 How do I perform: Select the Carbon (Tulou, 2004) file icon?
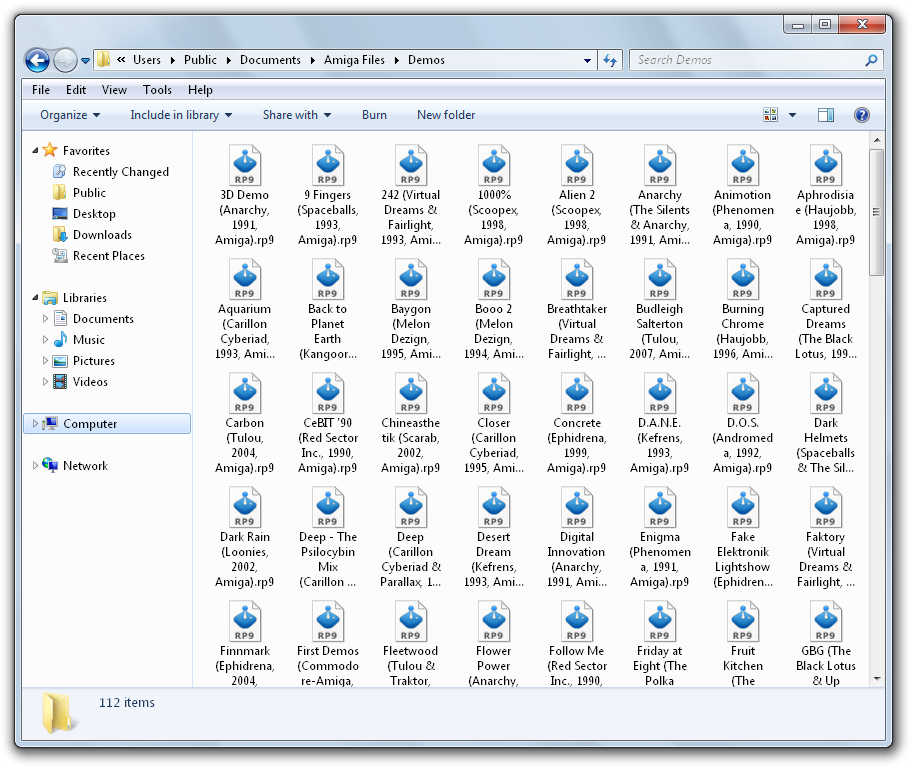245,393
